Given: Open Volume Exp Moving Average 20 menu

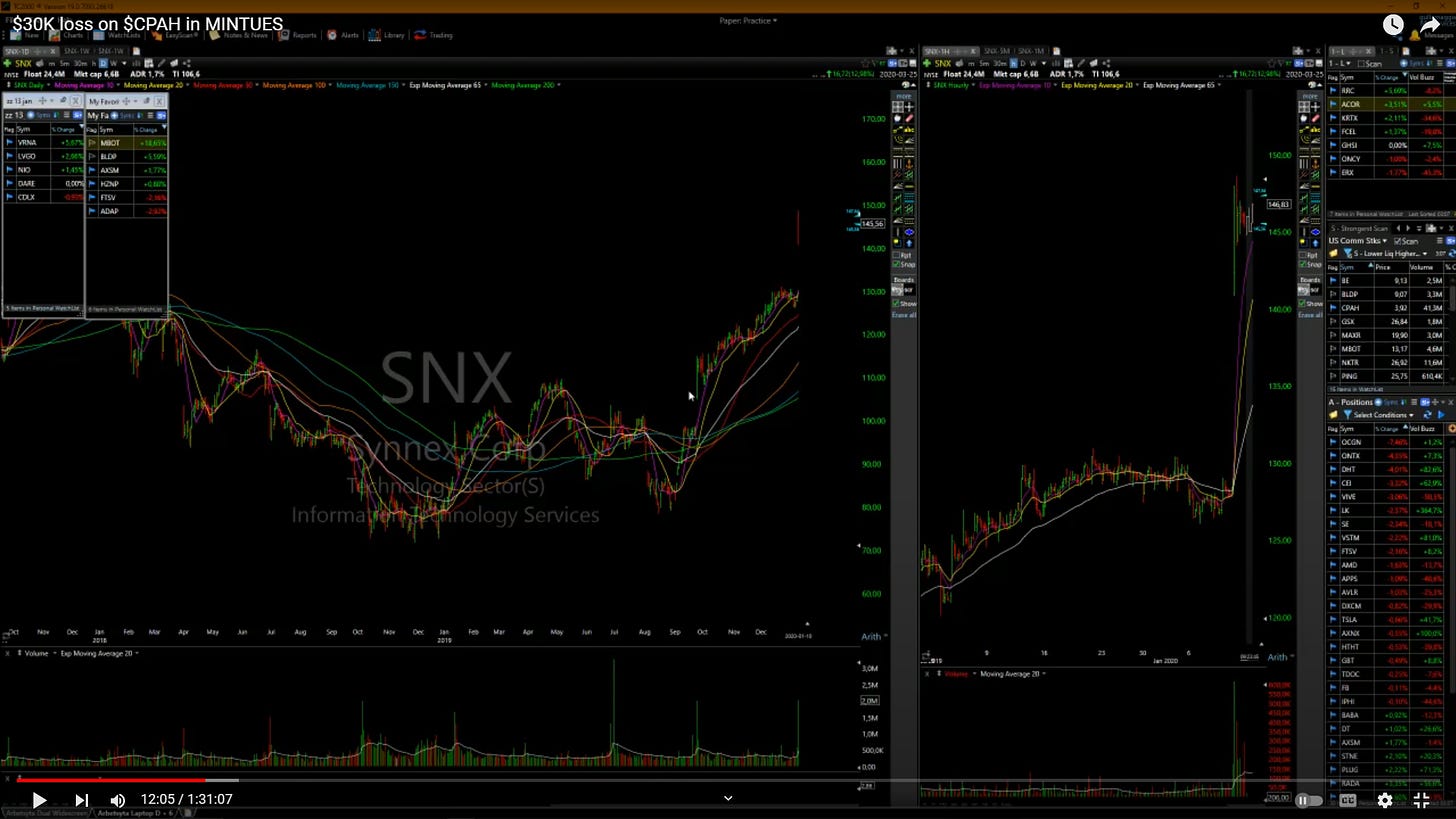Looking at the screenshot, I should point(99,653).
